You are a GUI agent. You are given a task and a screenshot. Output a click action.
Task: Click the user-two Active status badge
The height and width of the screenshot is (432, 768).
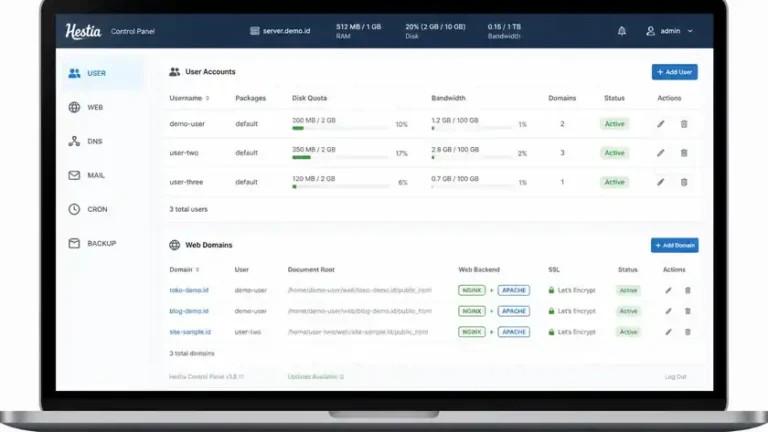point(614,153)
